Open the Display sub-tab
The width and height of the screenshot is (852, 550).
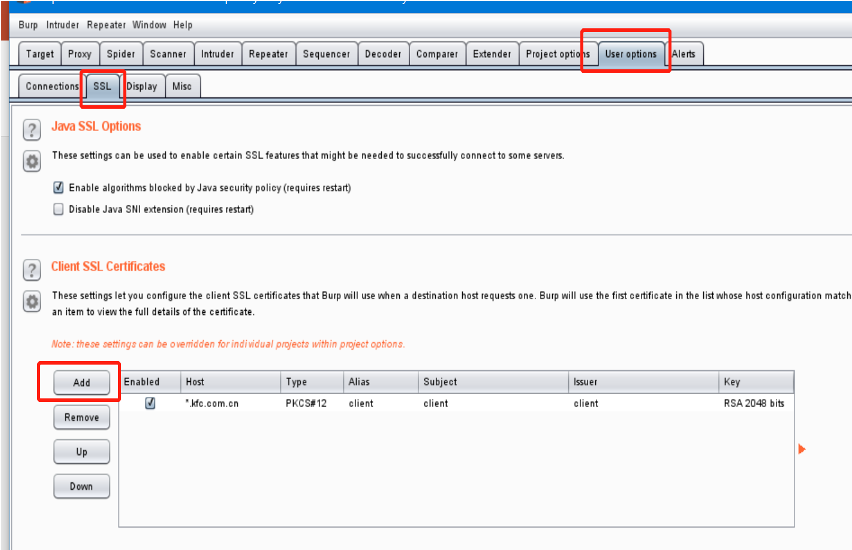pyautogui.click(x=142, y=86)
